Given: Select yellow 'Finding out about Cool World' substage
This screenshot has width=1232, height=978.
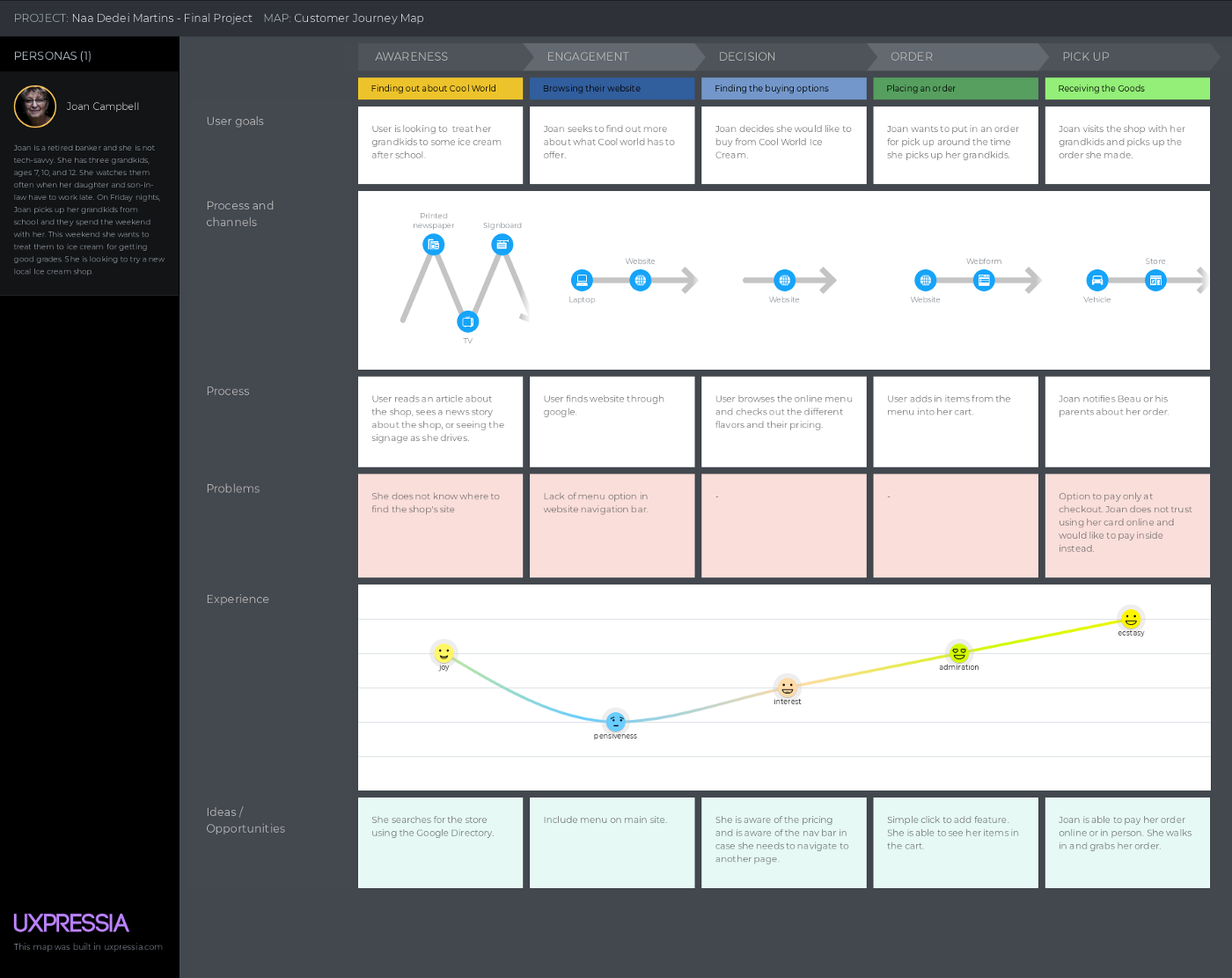Looking at the screenshot, I should coord(440,89).
